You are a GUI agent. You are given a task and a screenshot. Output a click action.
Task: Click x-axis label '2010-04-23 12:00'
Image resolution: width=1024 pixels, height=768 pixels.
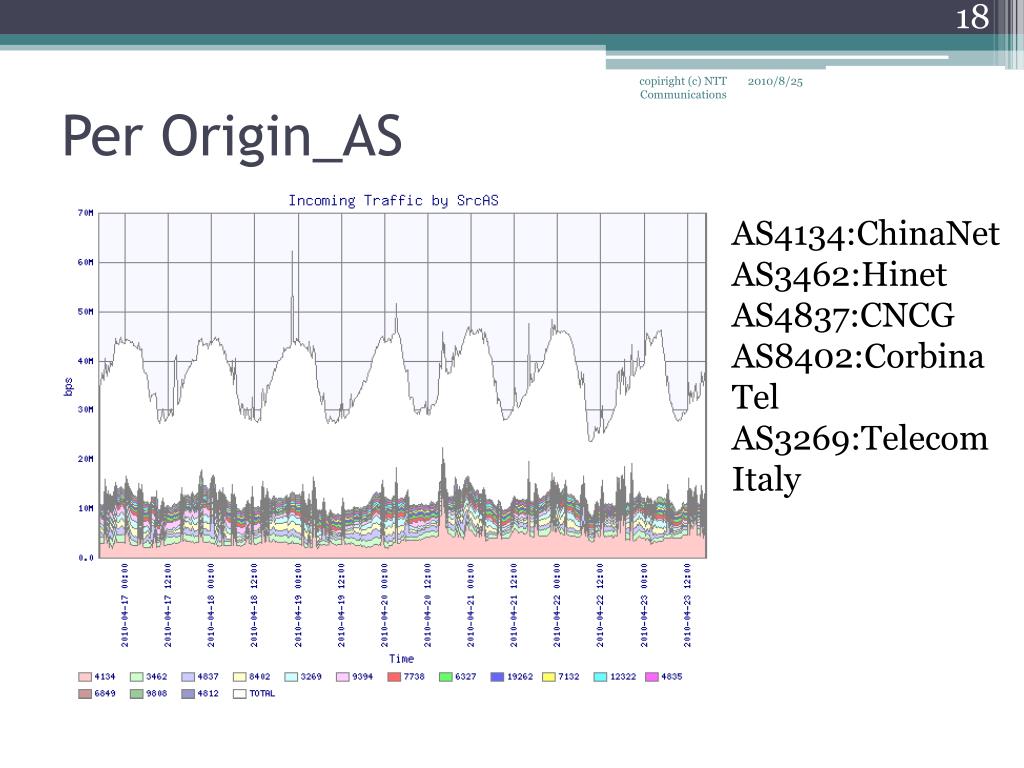(687, 605)
